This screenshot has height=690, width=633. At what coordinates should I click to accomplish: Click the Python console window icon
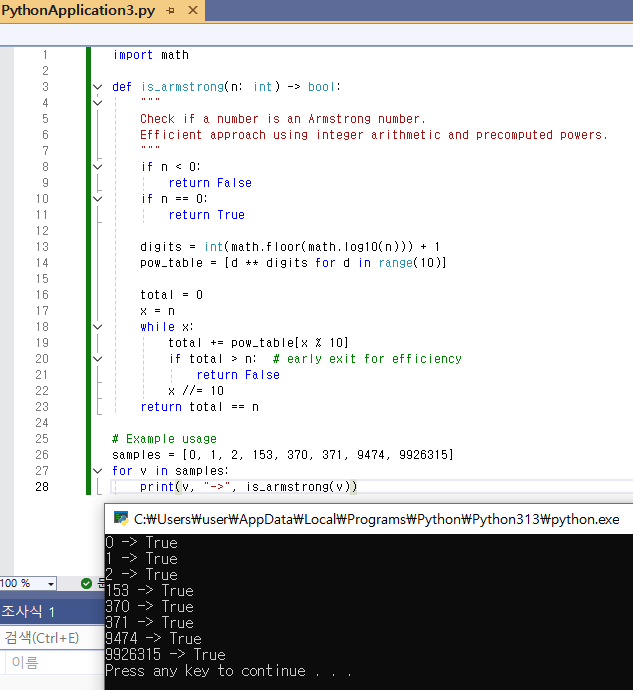pyautogui.click(x=121, y=519)
